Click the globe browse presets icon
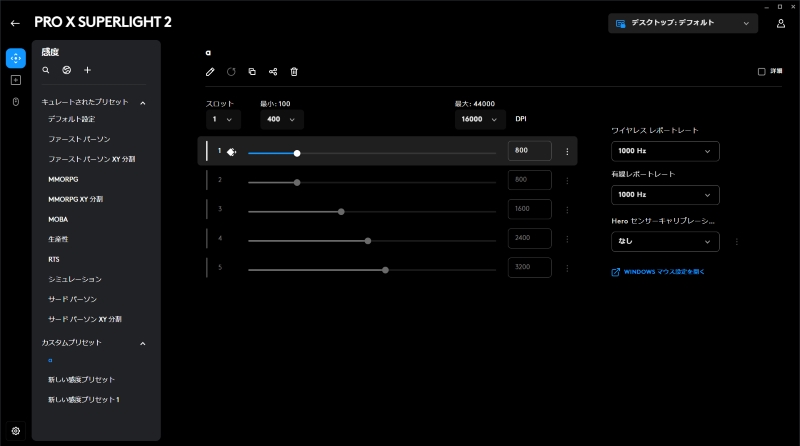Screen dimensions: 800x446 (x=66, y=70)
